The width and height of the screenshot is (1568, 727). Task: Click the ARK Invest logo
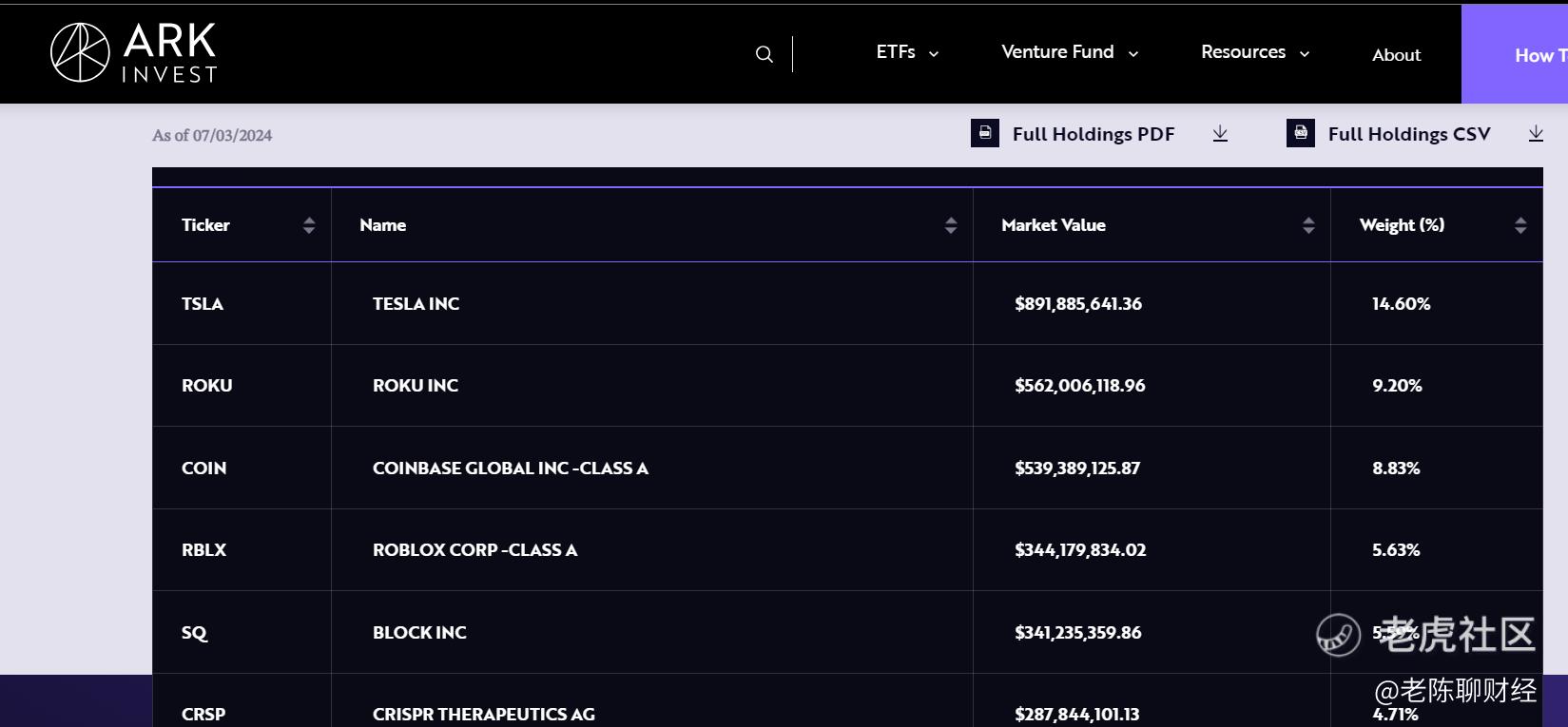(x=134, y=52)
